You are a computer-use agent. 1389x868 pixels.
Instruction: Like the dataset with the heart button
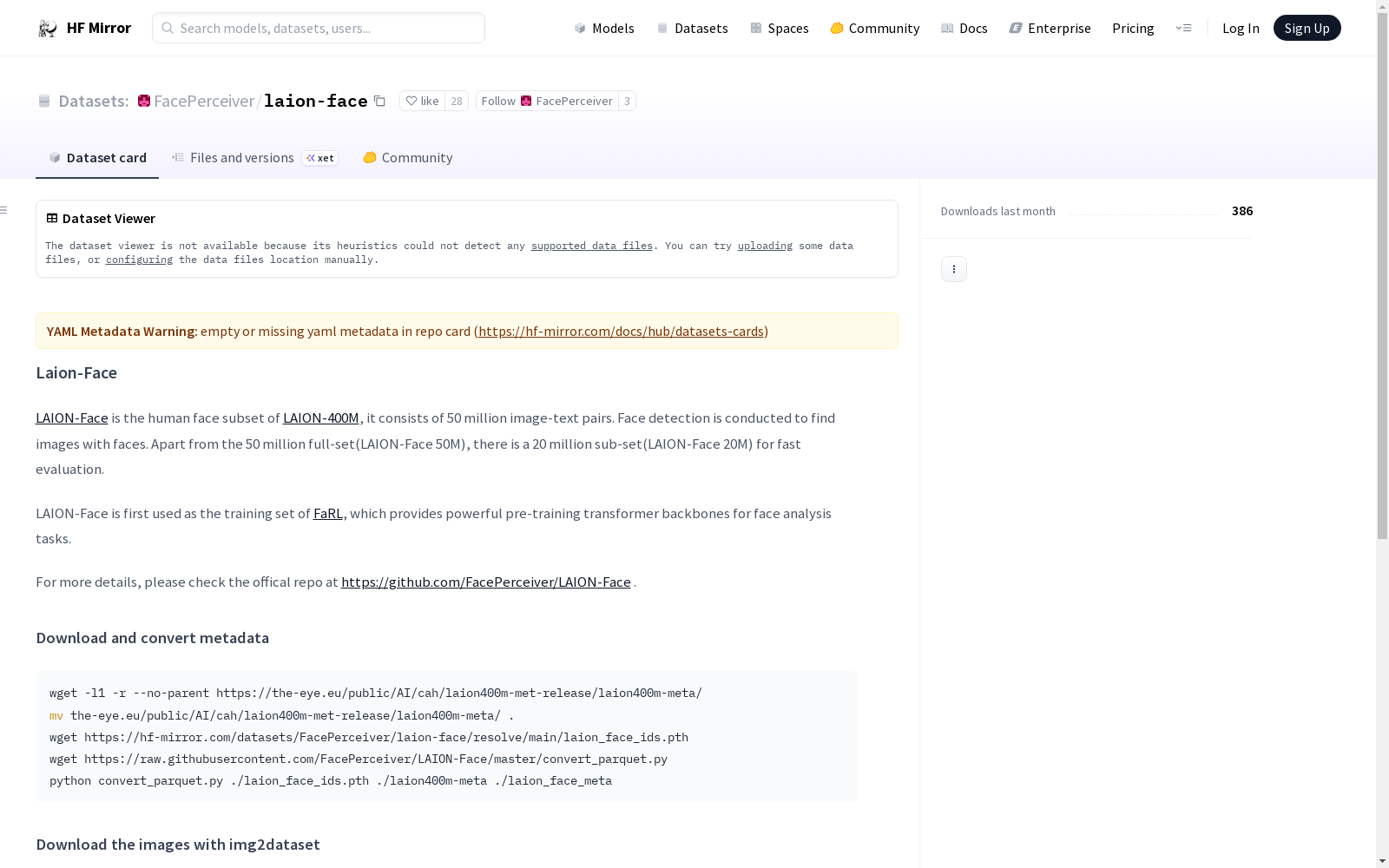click(422, 101)
